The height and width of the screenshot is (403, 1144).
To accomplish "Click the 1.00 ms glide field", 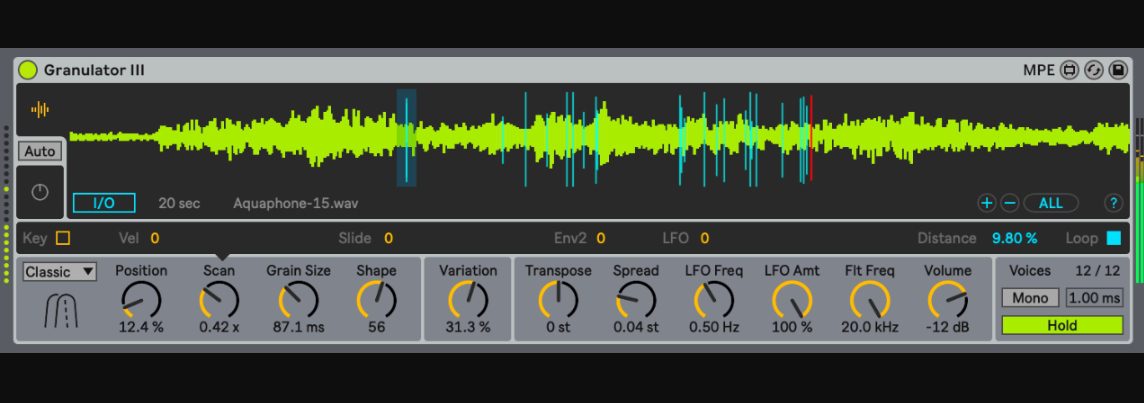I will tap(1094, 298).
